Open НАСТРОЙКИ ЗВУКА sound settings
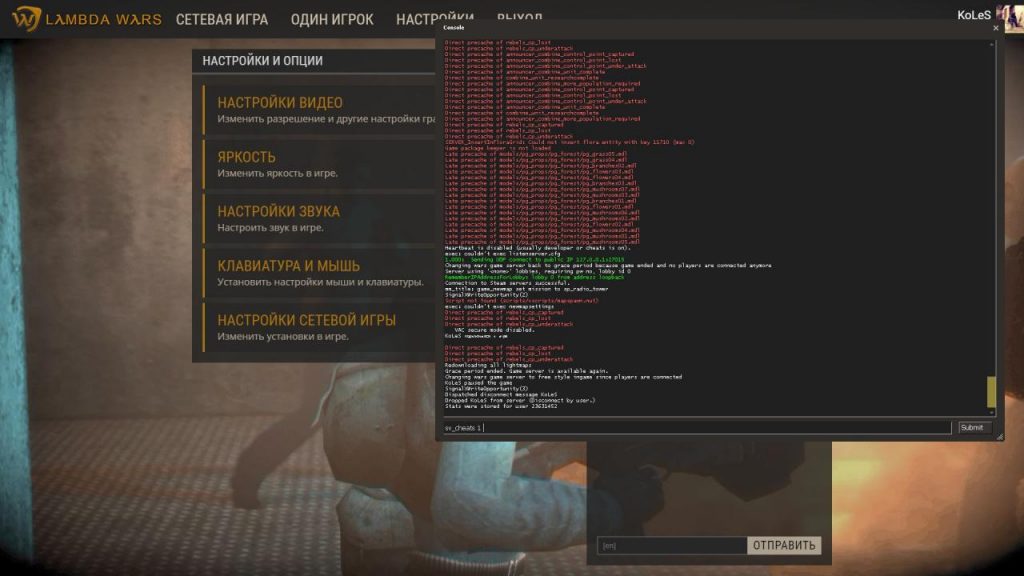This screenshot has height=576, width=1024. (281, 210)
